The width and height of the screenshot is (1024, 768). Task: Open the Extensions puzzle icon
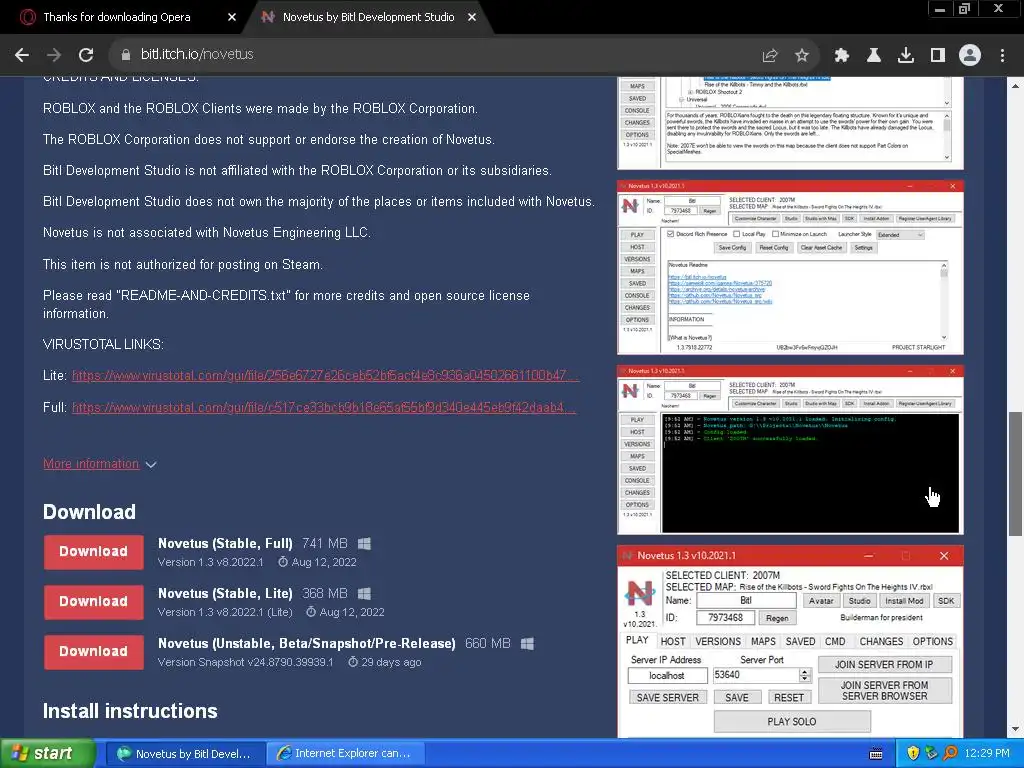(842, 56)
